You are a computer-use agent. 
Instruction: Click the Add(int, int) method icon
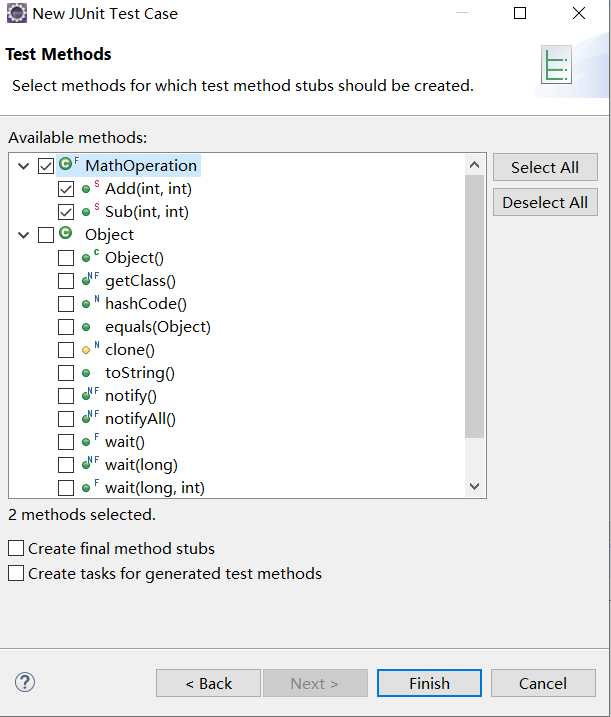coord(90,188)
